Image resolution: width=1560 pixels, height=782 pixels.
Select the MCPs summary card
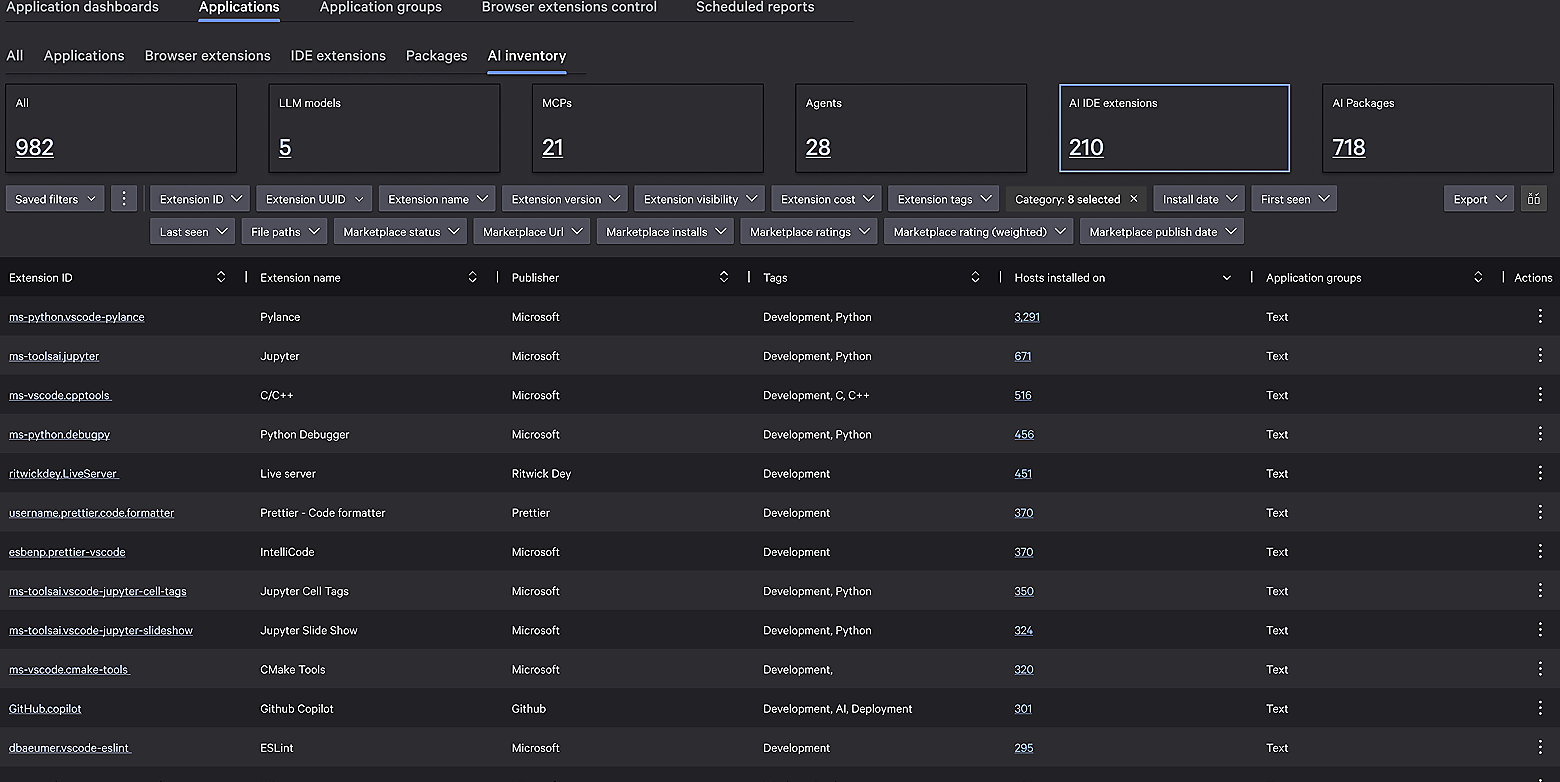coord(647,128)
